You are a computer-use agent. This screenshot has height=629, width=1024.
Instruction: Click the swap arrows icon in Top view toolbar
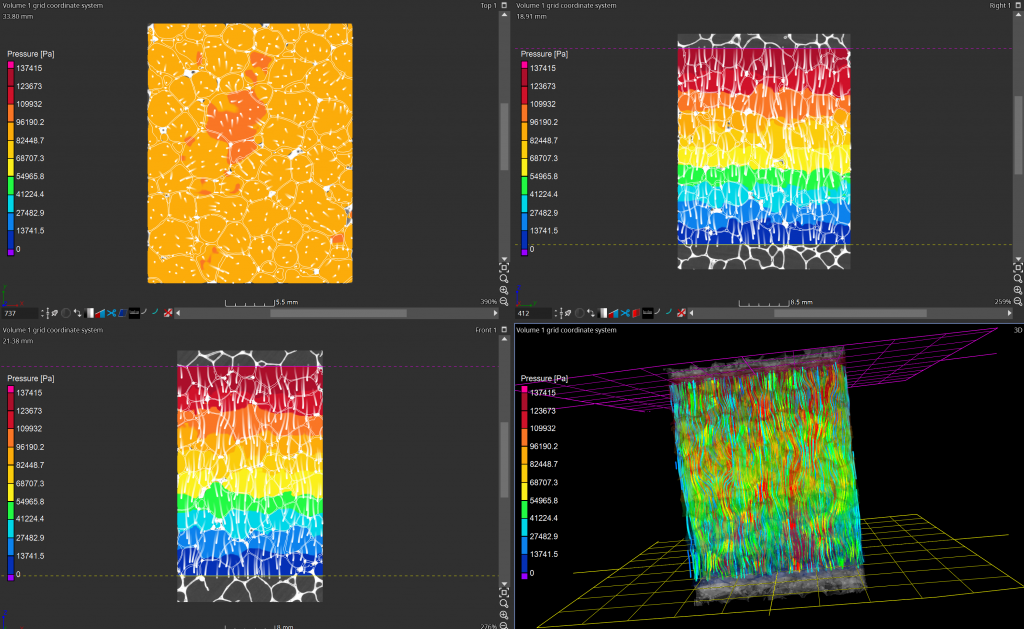78,313
